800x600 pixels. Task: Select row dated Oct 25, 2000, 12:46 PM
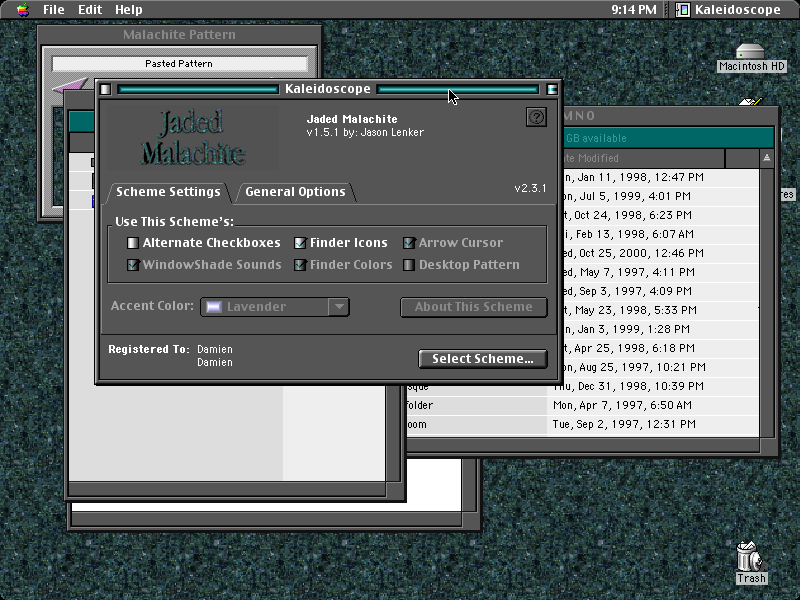click(661, 253)
